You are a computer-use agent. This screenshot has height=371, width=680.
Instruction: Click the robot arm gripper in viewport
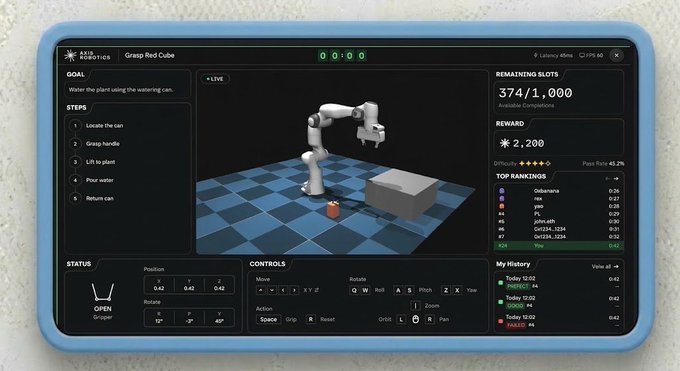tap(370, 136)
